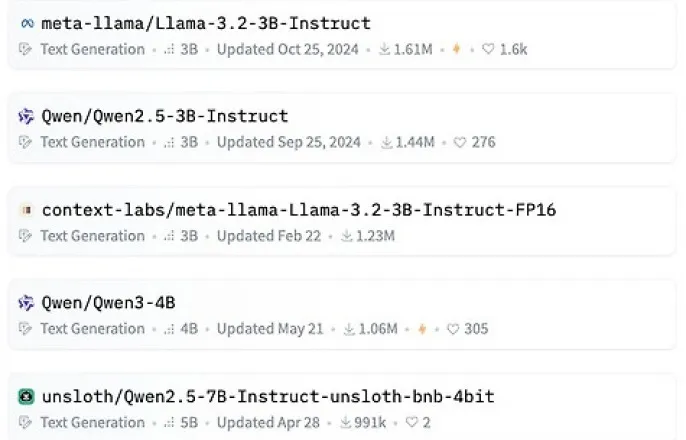The image size is (686, 440).
Task: Click the Text Generation tag icon on unsloth row
Action: [25, 423]
